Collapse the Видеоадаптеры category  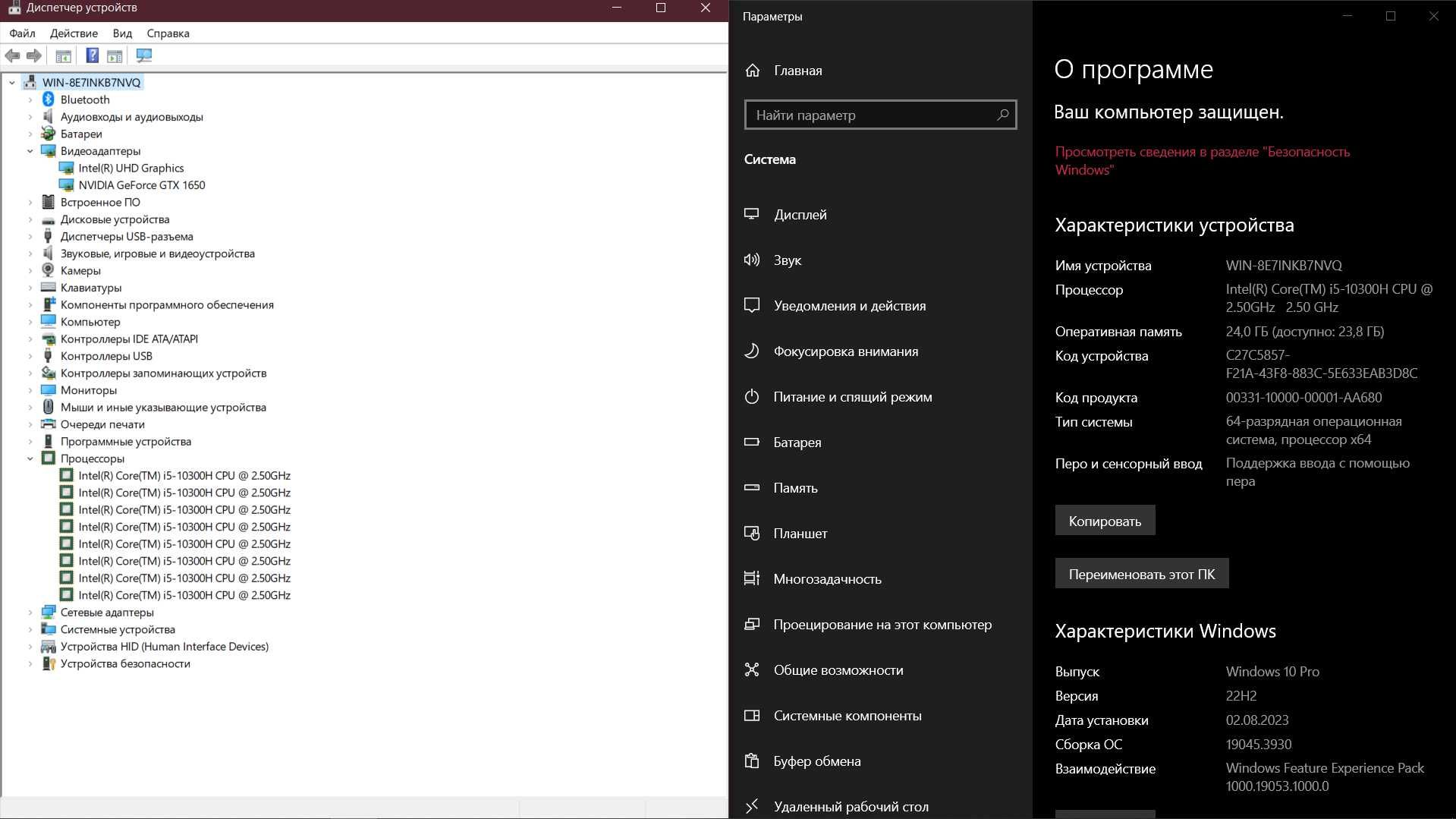click(x=30, y=150)
